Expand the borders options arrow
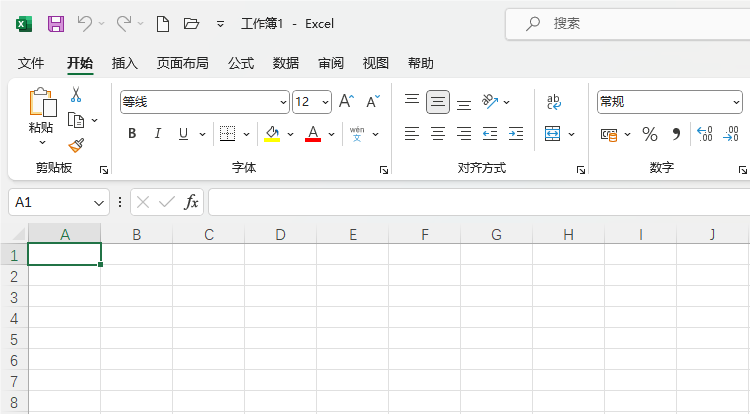This screenshot has height=414, width=750. coord(246,134)
